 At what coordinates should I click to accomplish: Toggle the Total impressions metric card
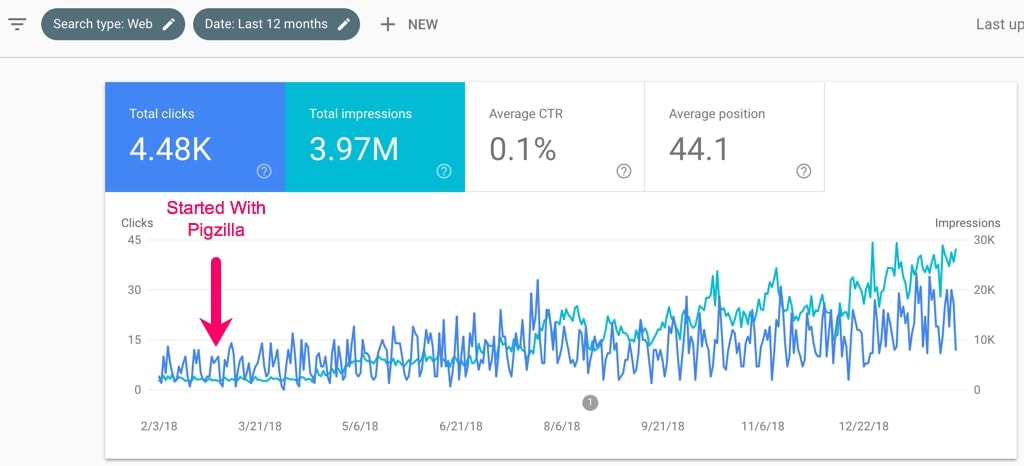[x=375, y=137]
